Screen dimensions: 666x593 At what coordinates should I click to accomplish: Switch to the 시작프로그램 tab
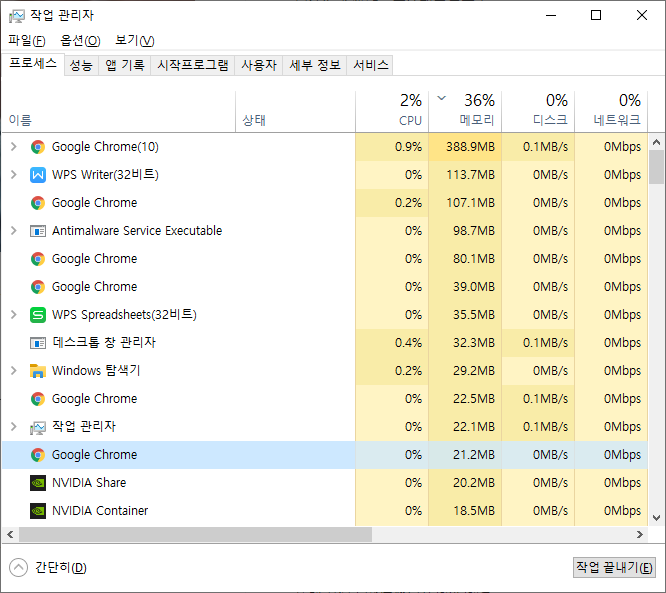coord(193,65)
